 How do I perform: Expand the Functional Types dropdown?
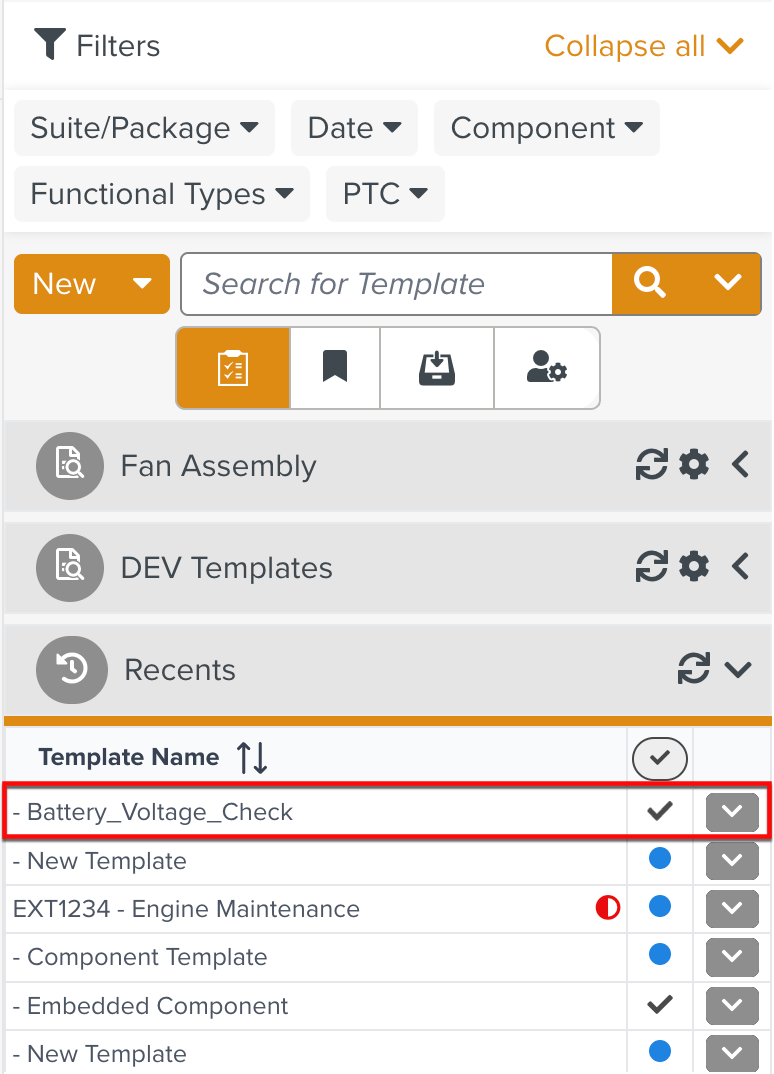[162, 194]
